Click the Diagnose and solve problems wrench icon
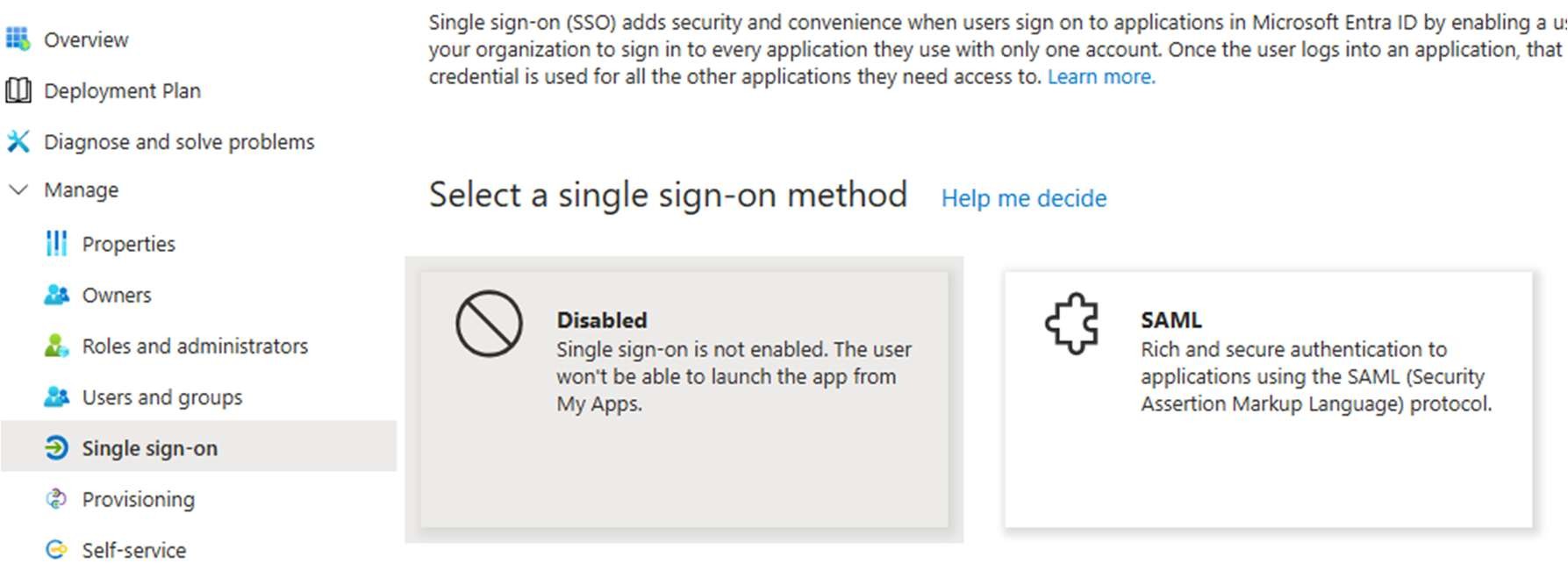1568x571 pixels. (x=18, y=141)
